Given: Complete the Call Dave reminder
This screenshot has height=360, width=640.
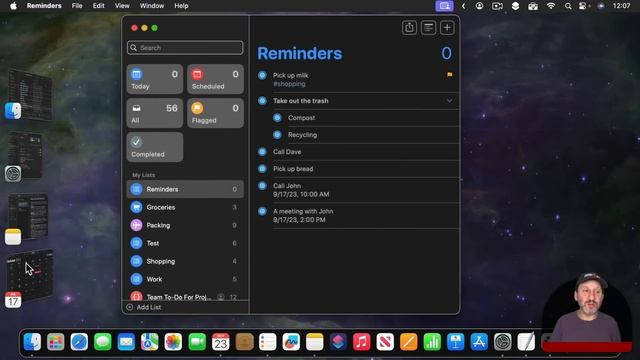Looking at the screenshot, I should click(x=262, y=151).
